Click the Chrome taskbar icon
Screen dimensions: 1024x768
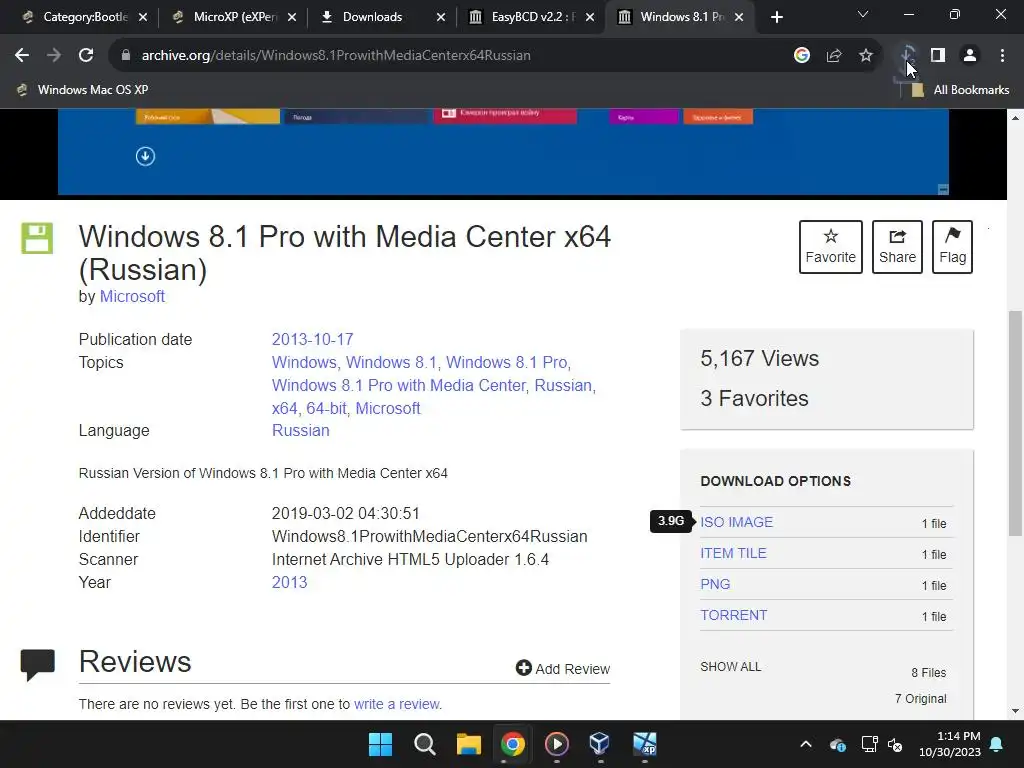(x=513, y=744)
